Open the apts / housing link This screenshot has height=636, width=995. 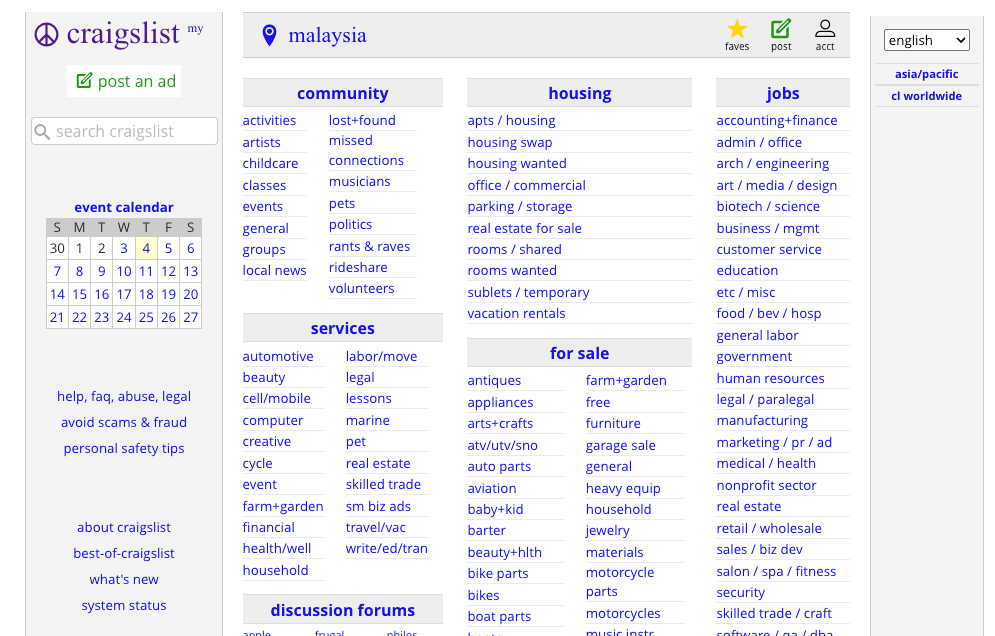pos(511,120)
